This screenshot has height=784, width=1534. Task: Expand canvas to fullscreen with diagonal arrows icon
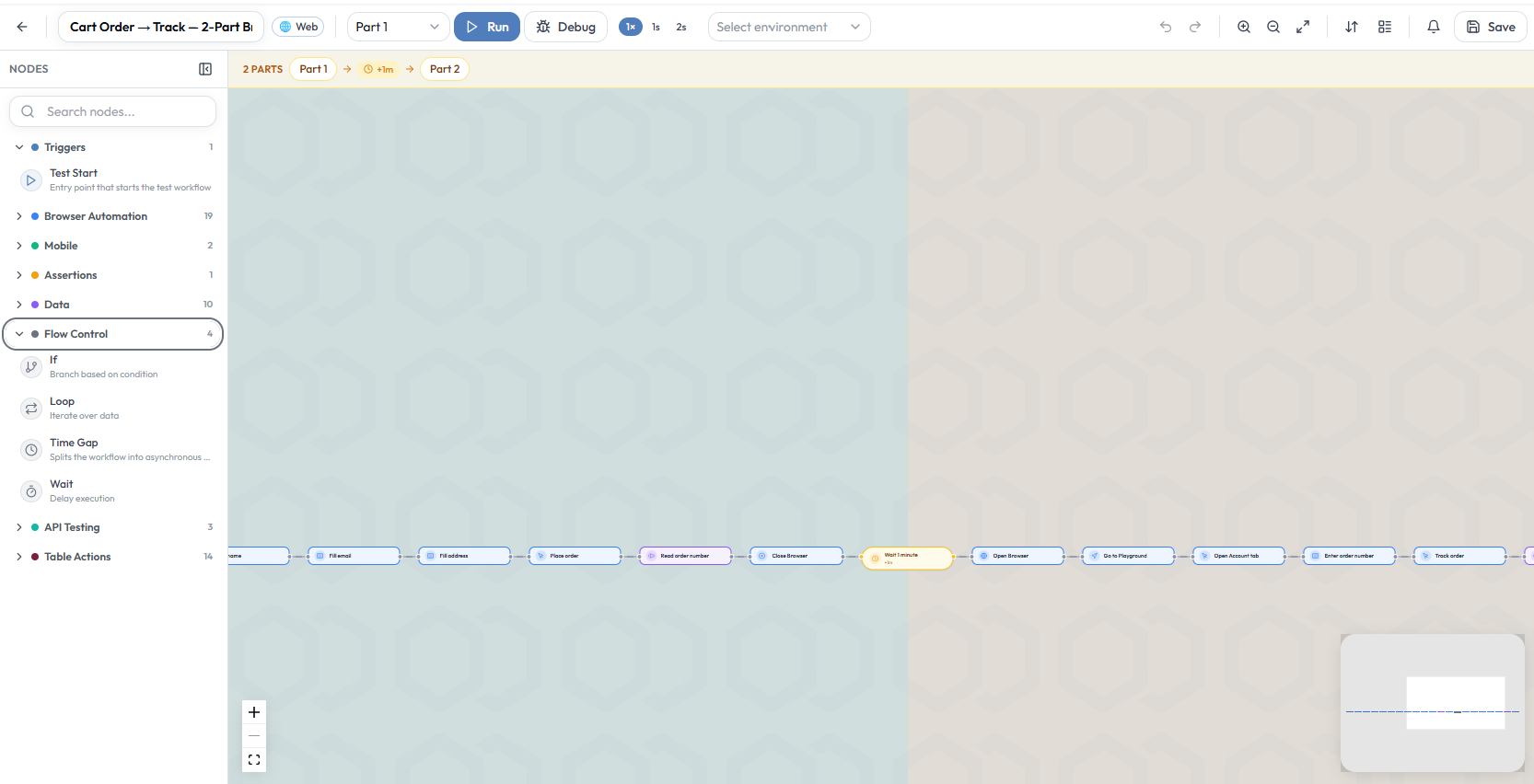click(x=1303, y=27)
